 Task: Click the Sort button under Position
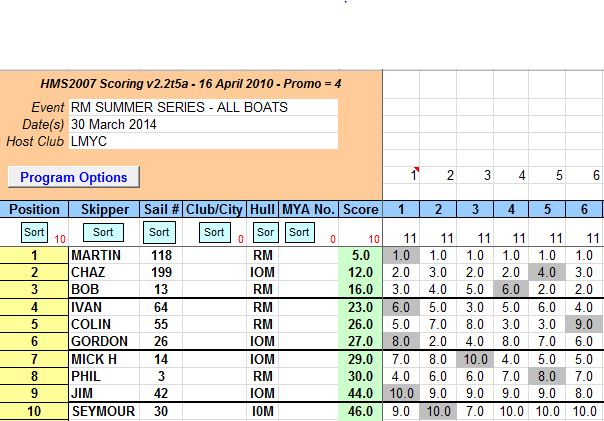(x=34, y=232)
